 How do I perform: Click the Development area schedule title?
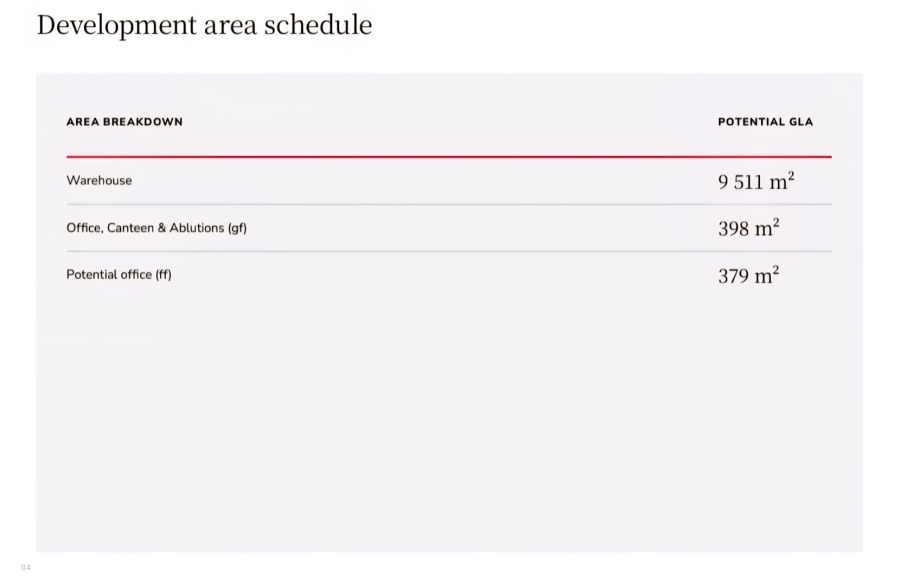point(204,26)
